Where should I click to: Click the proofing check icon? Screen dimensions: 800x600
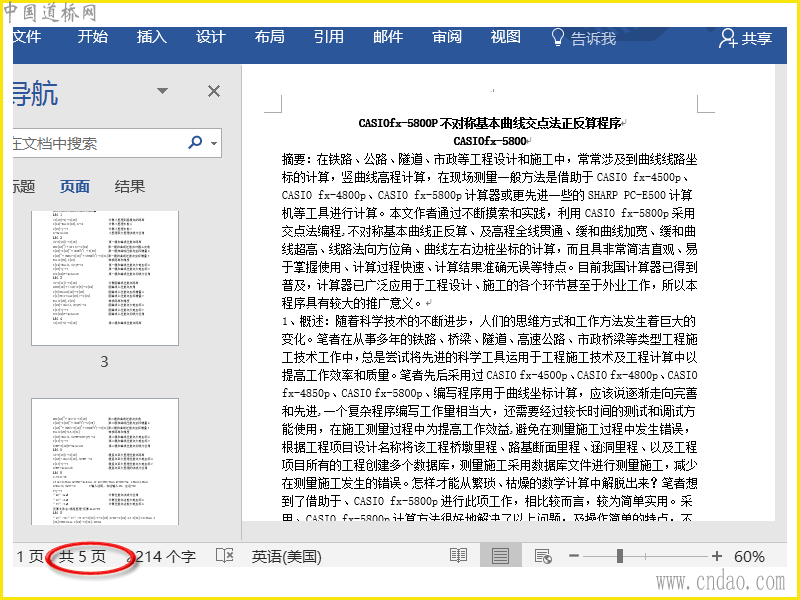(224, 556)
